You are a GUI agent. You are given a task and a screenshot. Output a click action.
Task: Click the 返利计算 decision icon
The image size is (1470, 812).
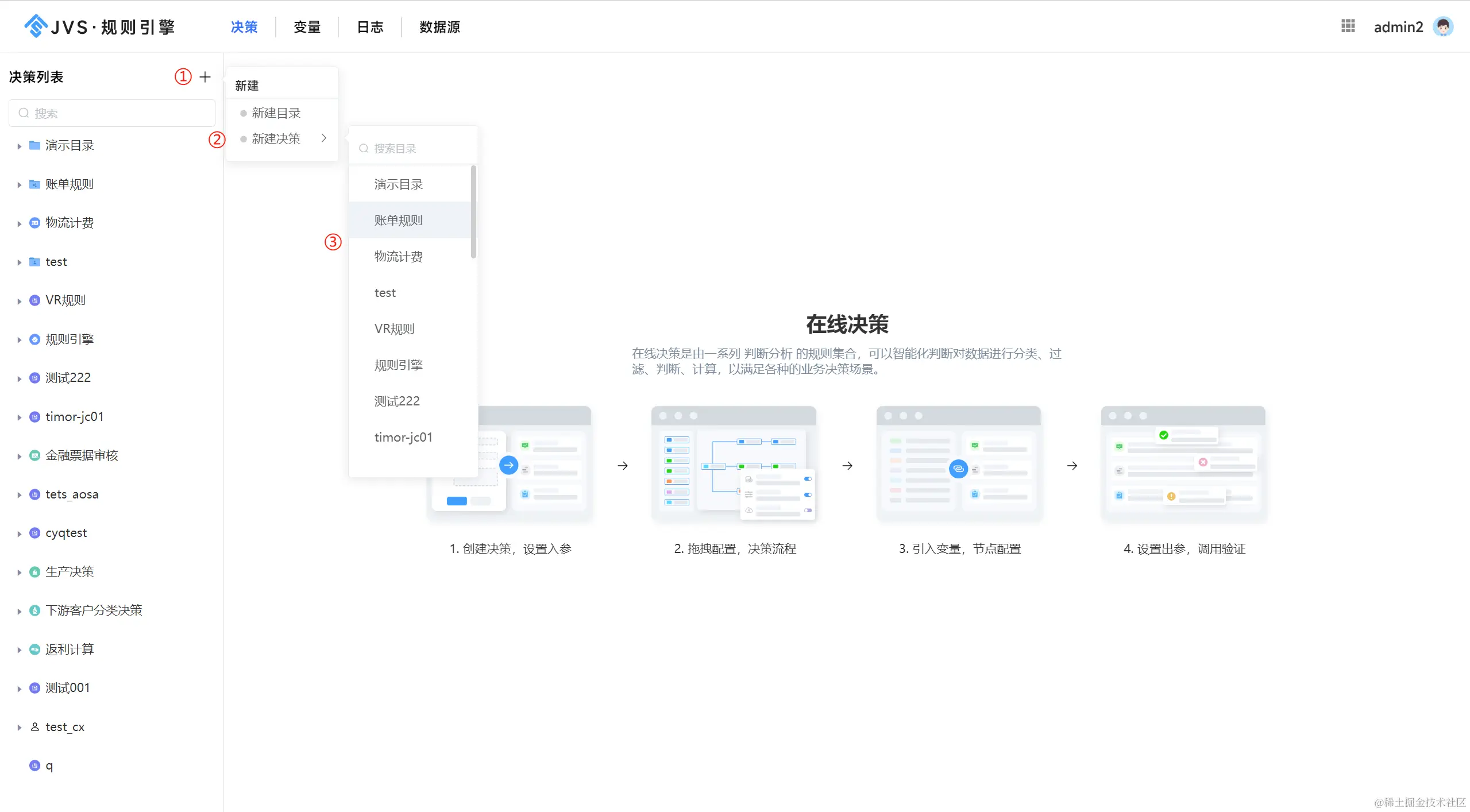pos(34,649)
